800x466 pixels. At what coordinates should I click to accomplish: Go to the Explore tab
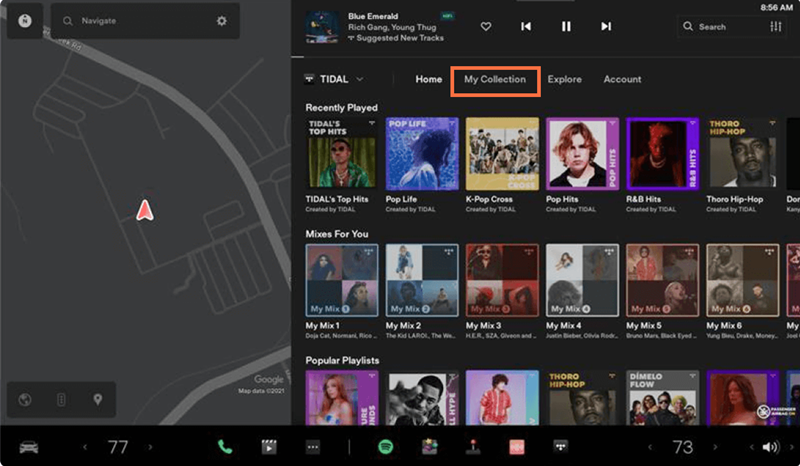[x=564, y=79]
